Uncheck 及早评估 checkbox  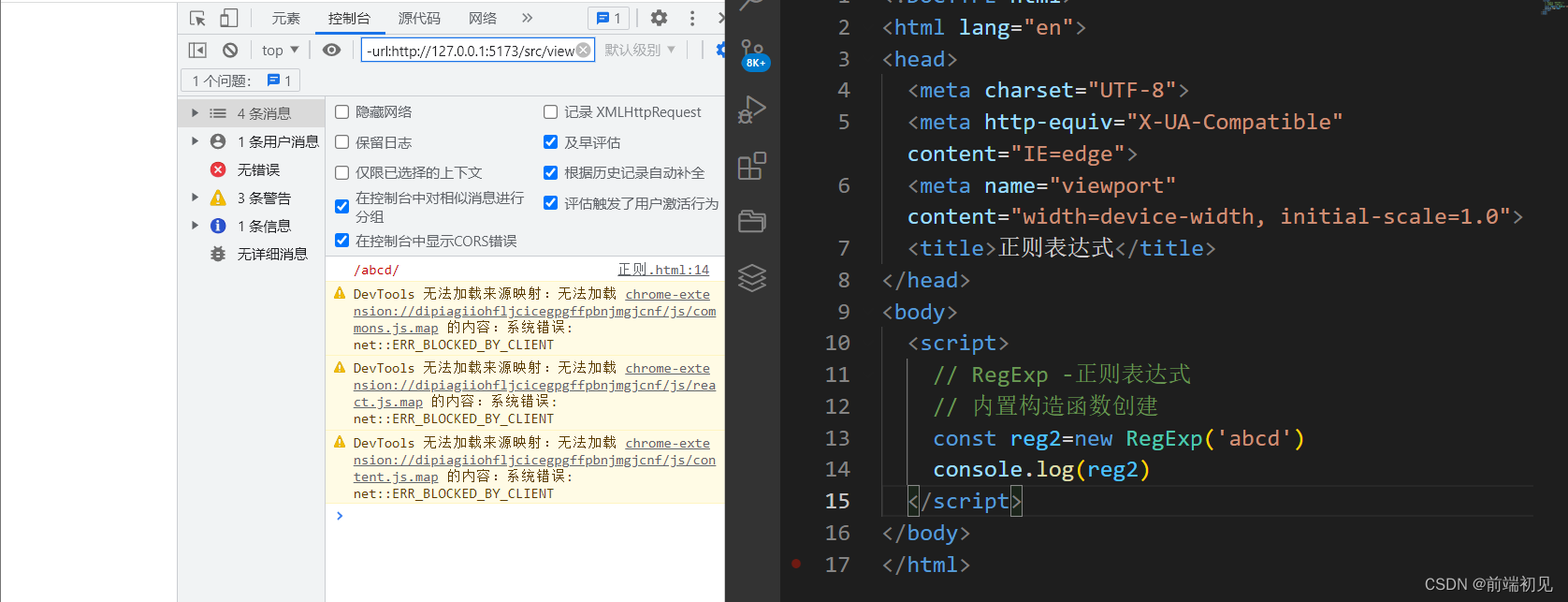551,142
